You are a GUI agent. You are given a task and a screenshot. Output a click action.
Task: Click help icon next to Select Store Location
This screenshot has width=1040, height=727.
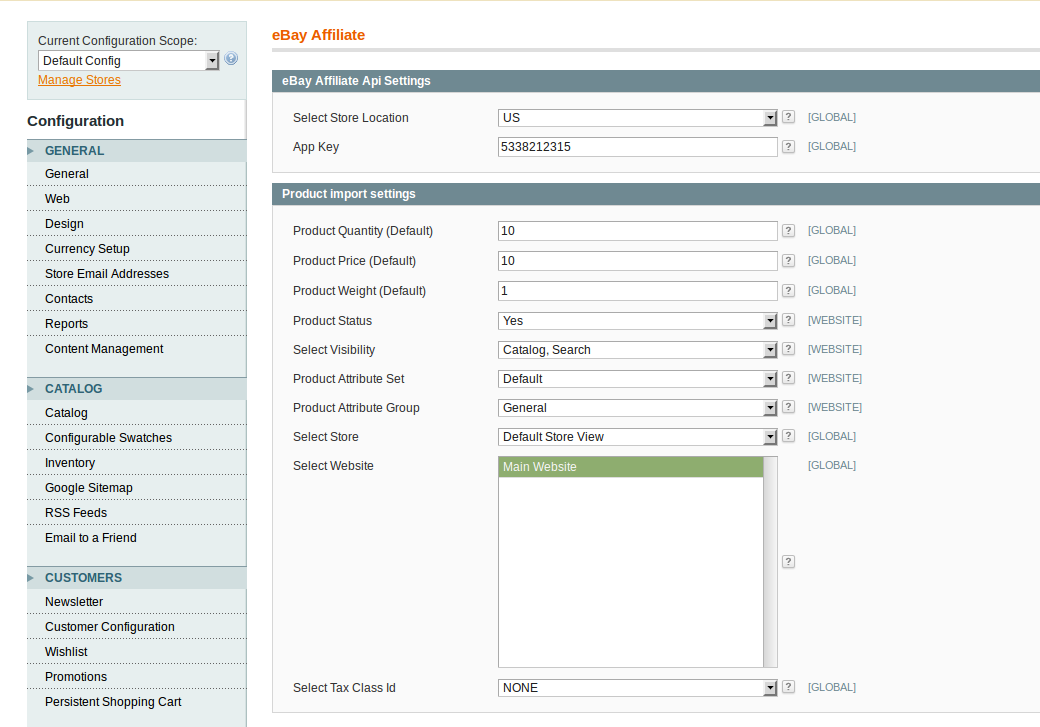click(788, 118)
